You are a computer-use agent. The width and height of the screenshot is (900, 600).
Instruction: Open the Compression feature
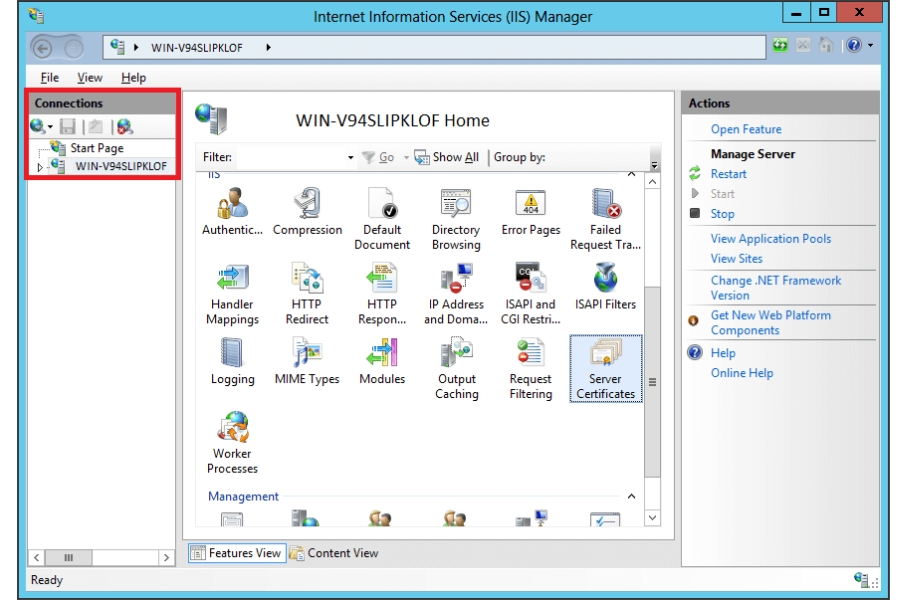pos(307,211)
